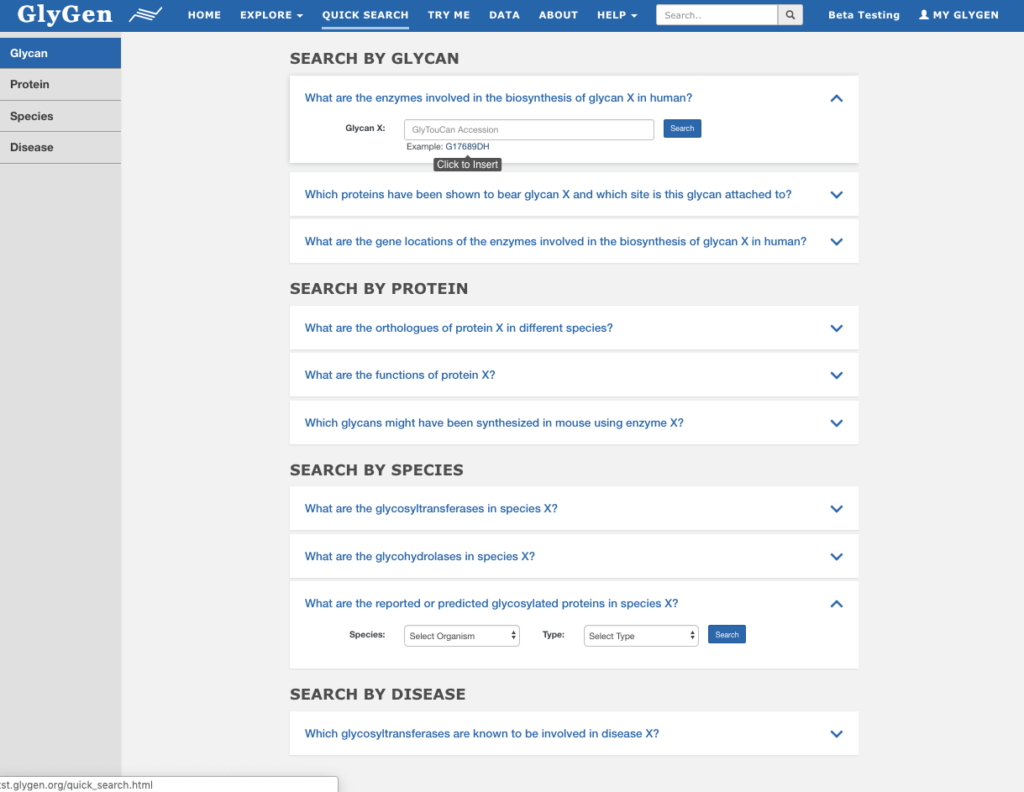Open the My GlyGen user account
This screenshot has width=1024, height=792.
(958, 15)
